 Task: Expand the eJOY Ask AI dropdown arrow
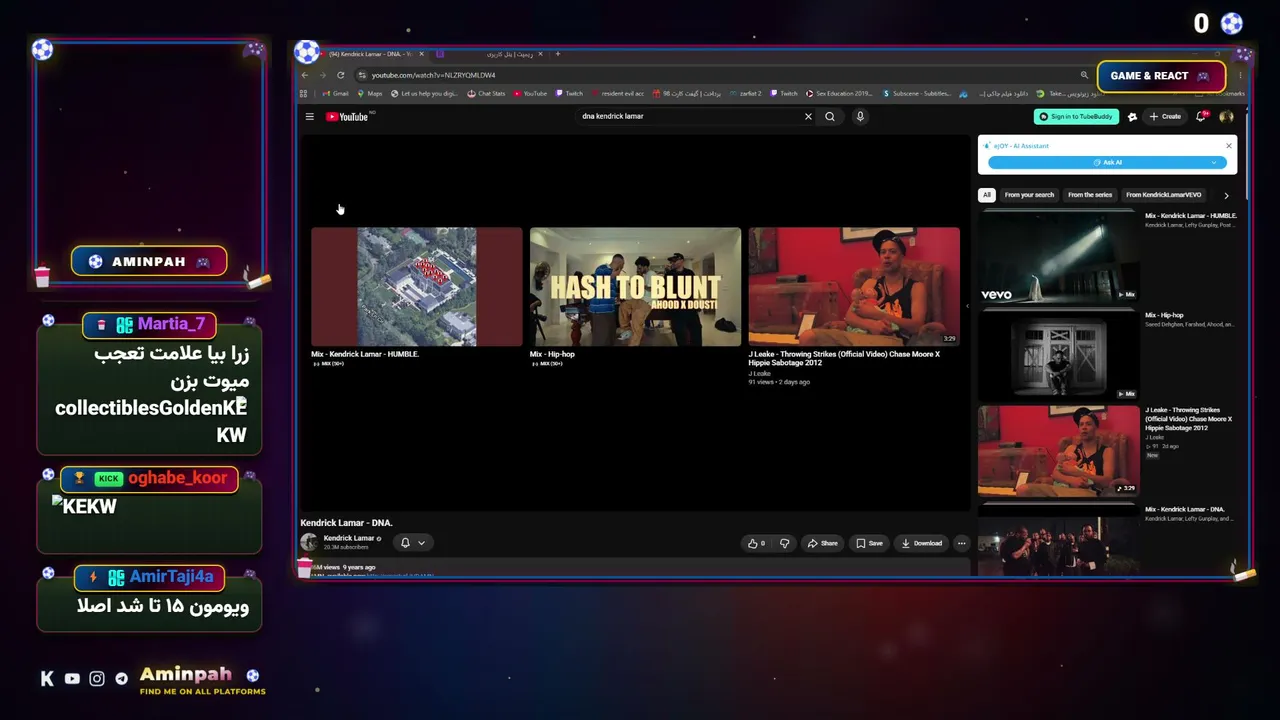tap(1214, 163)
